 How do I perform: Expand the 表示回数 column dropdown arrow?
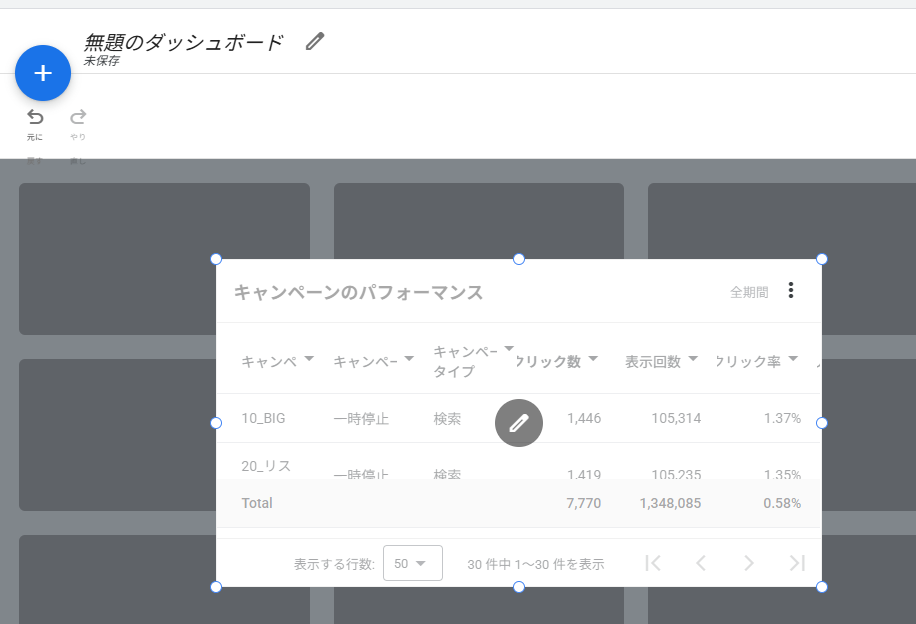(x=694, y=358)
